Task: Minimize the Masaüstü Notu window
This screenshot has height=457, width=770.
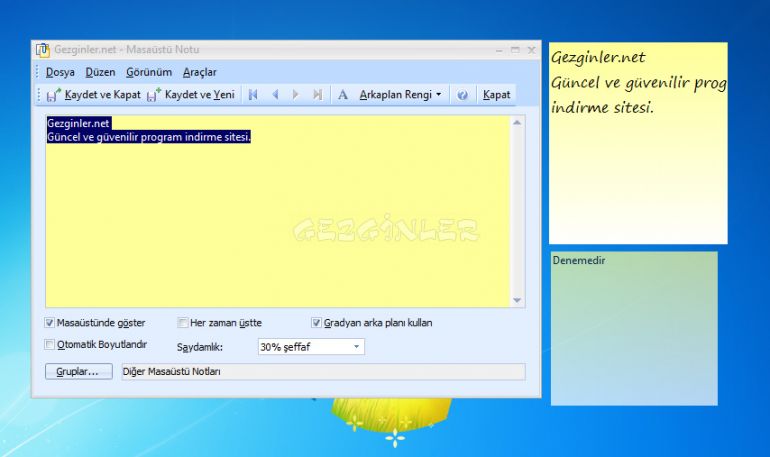Action: tap(499, 50)
